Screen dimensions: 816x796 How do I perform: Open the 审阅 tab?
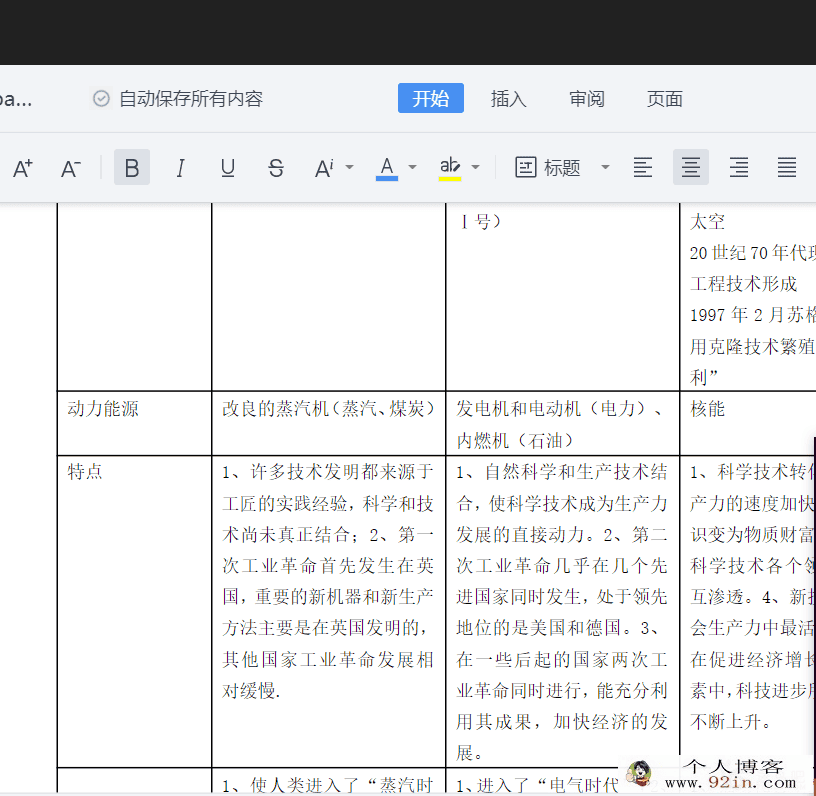(586, 98)
